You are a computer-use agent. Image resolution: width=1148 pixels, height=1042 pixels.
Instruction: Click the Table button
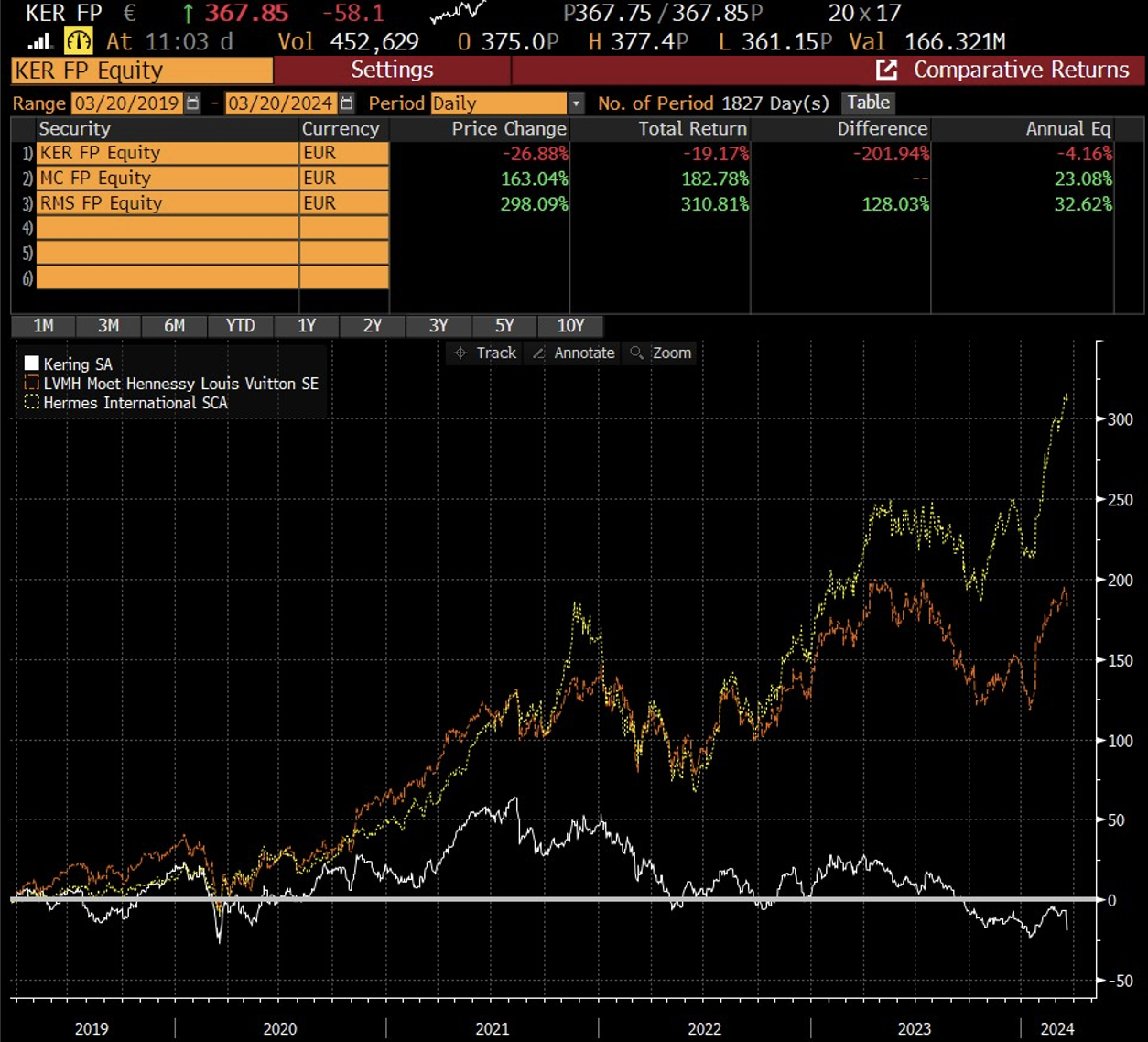point(868,103)
